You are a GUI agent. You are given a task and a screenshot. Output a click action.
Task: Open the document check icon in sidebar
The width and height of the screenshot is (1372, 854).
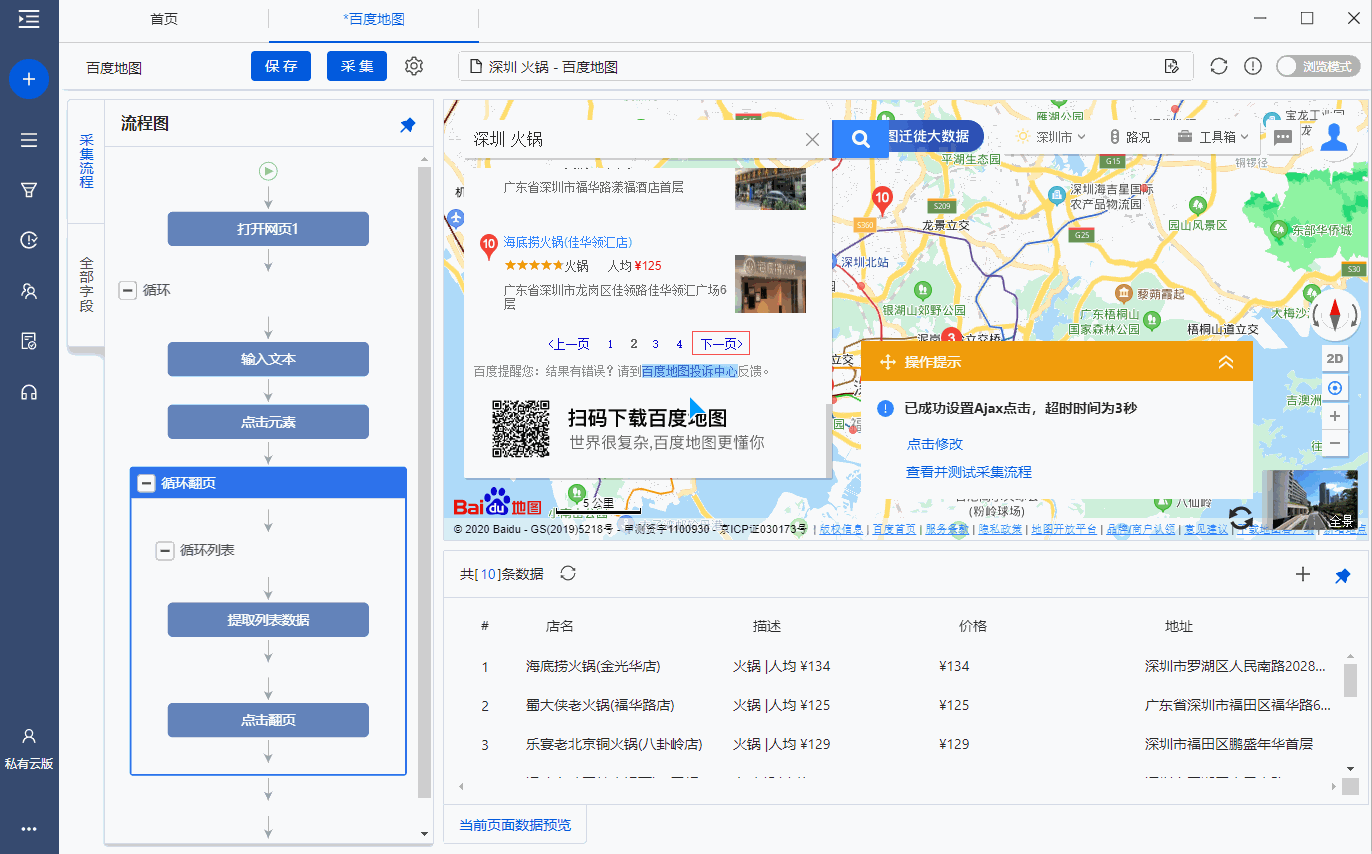point(29,342)
